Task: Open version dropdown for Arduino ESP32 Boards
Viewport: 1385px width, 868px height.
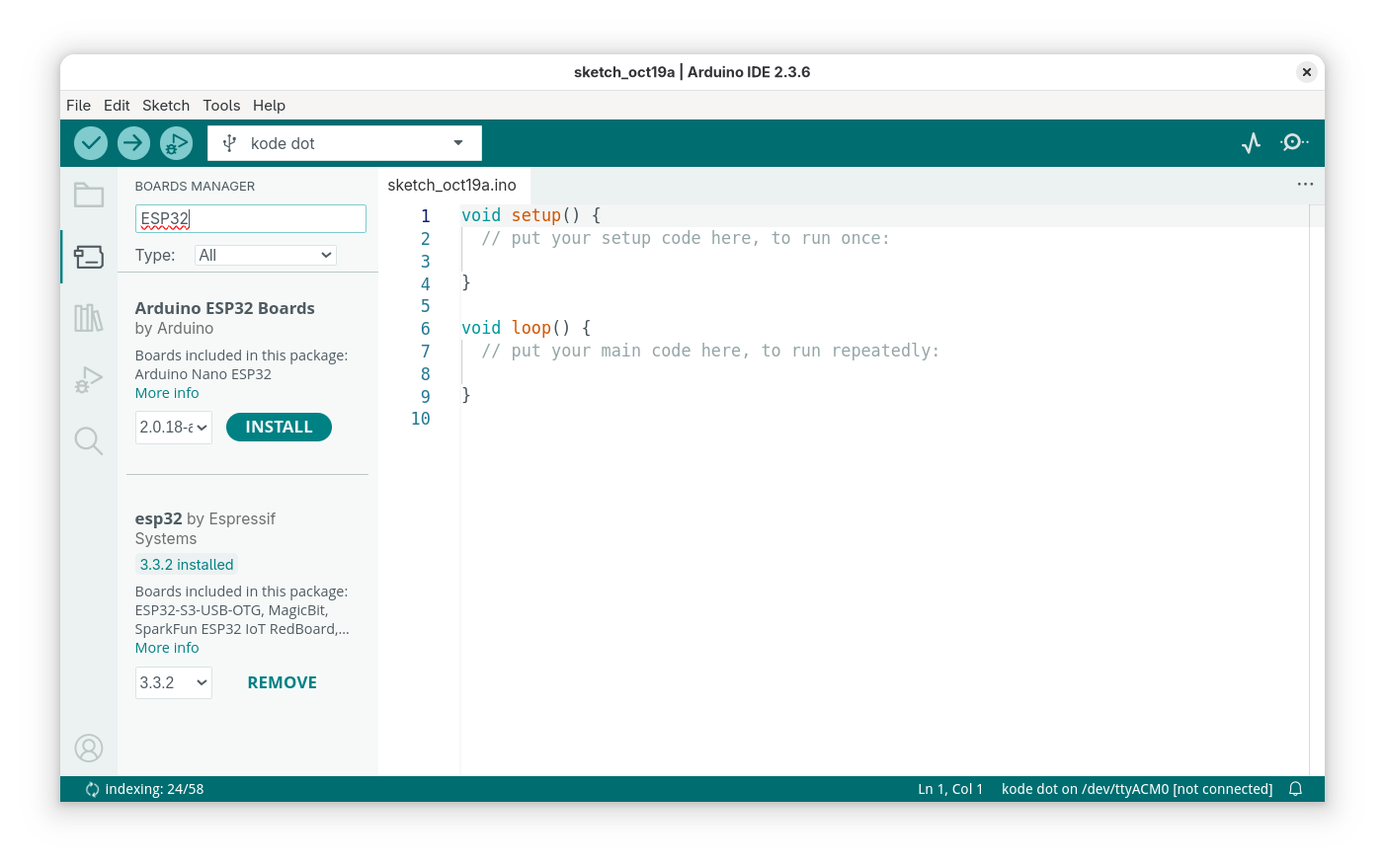Action: tap(174, 428)
